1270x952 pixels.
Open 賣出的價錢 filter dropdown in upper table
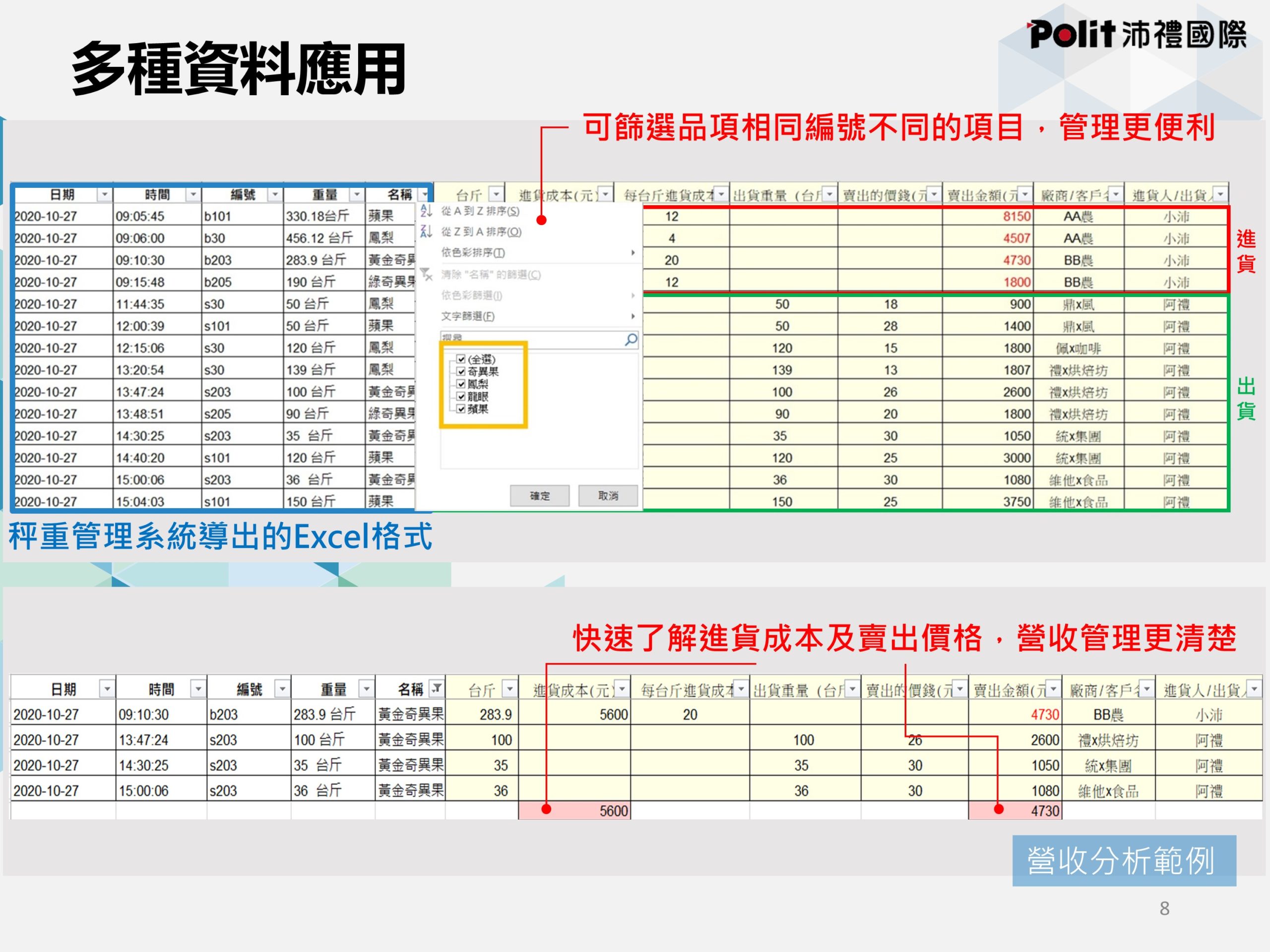934,194
